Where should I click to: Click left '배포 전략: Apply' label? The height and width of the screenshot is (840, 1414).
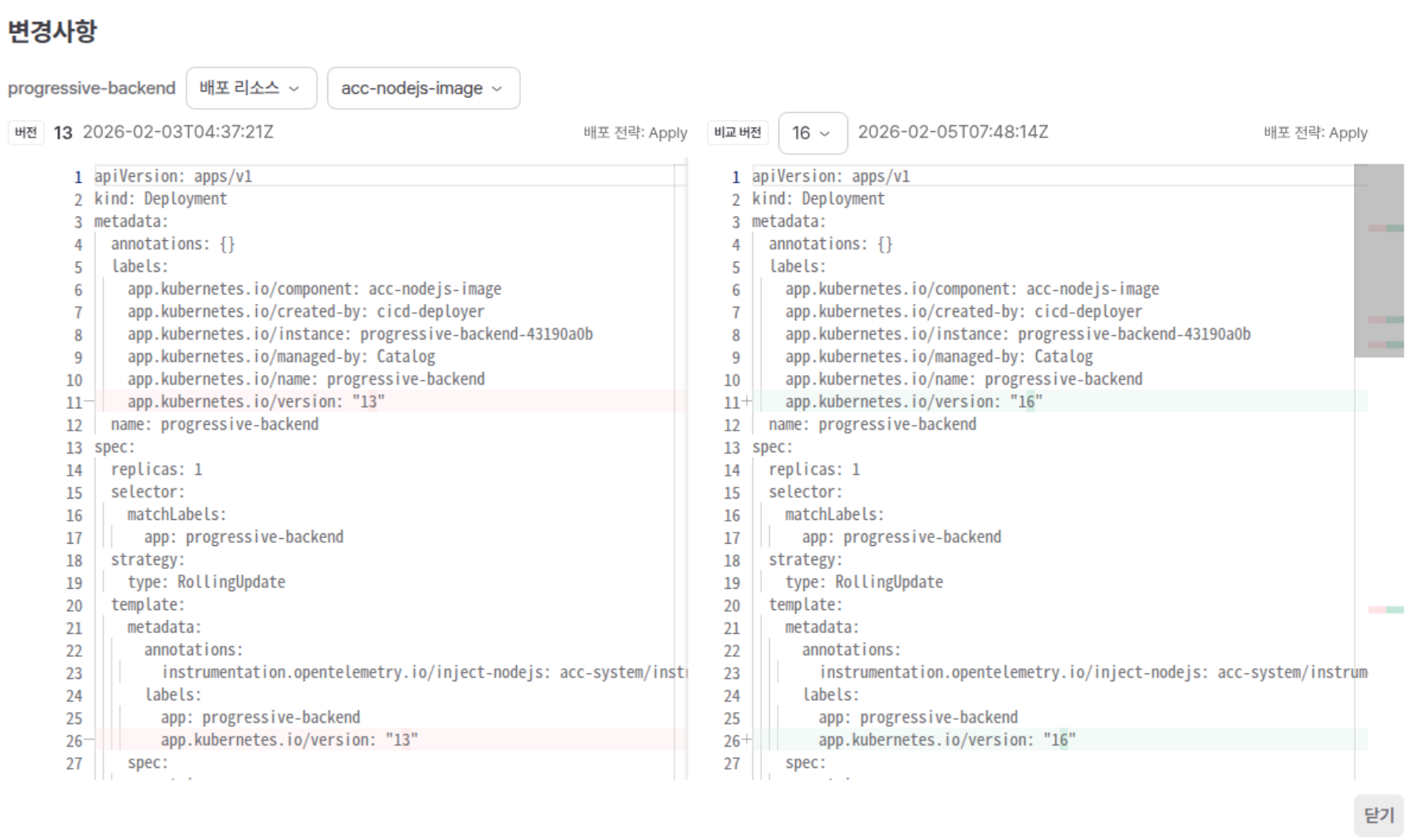(x=635, y=133)
